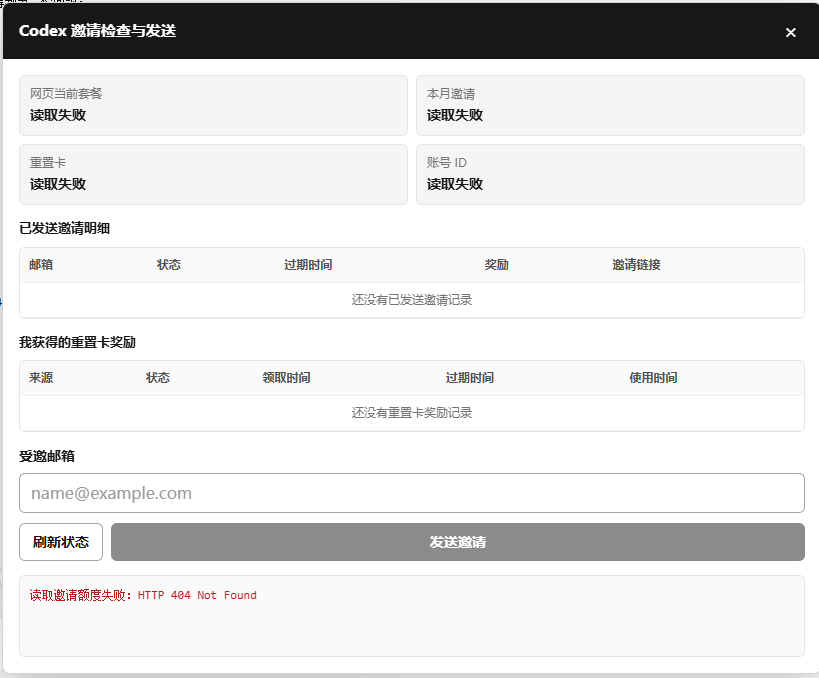Click the Codex 邀请检查与发送 dialog title
Viewport: 819px width, 678px height.
point(97,31)
